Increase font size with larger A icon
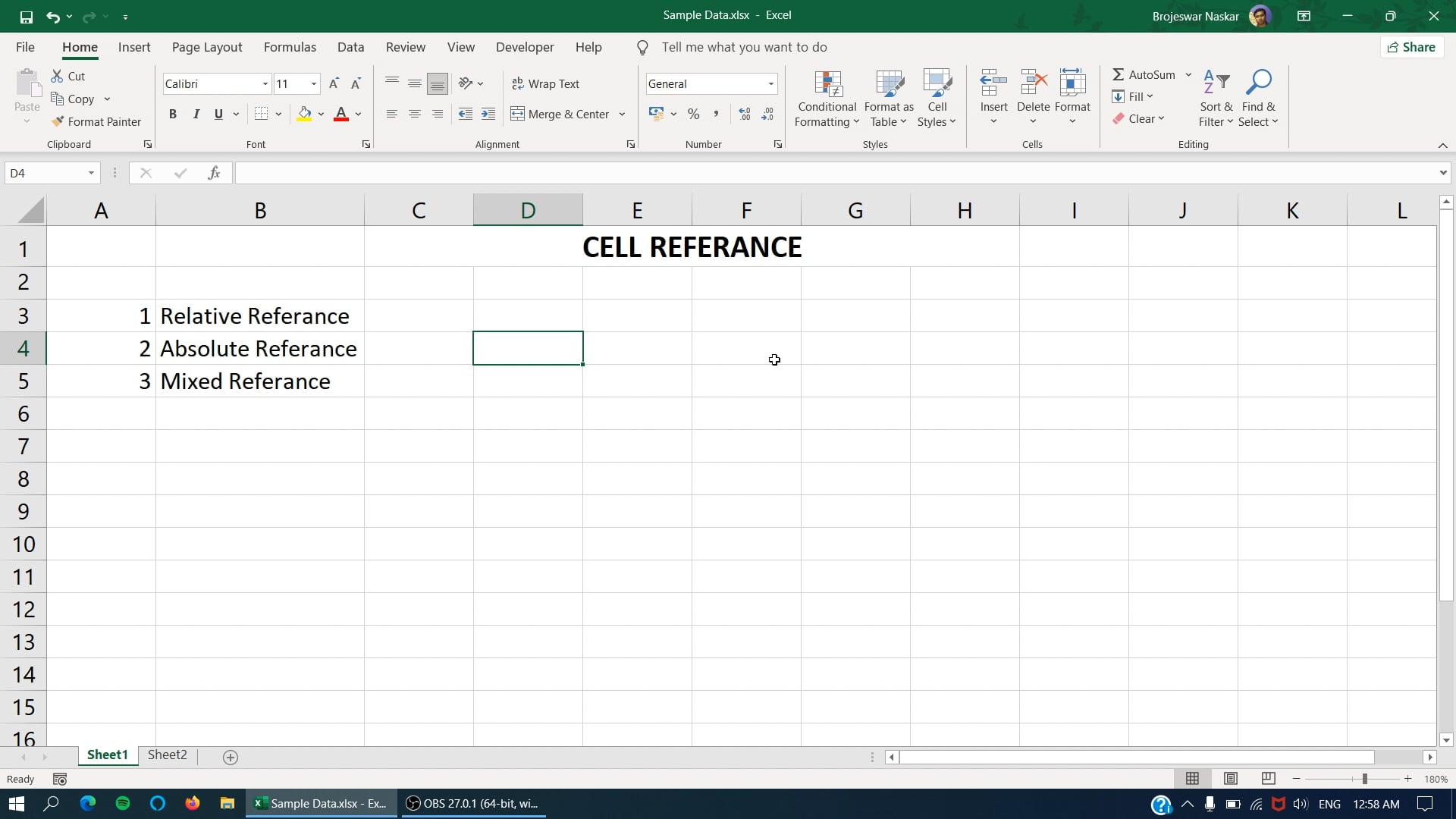 click(x=334, y=83)
